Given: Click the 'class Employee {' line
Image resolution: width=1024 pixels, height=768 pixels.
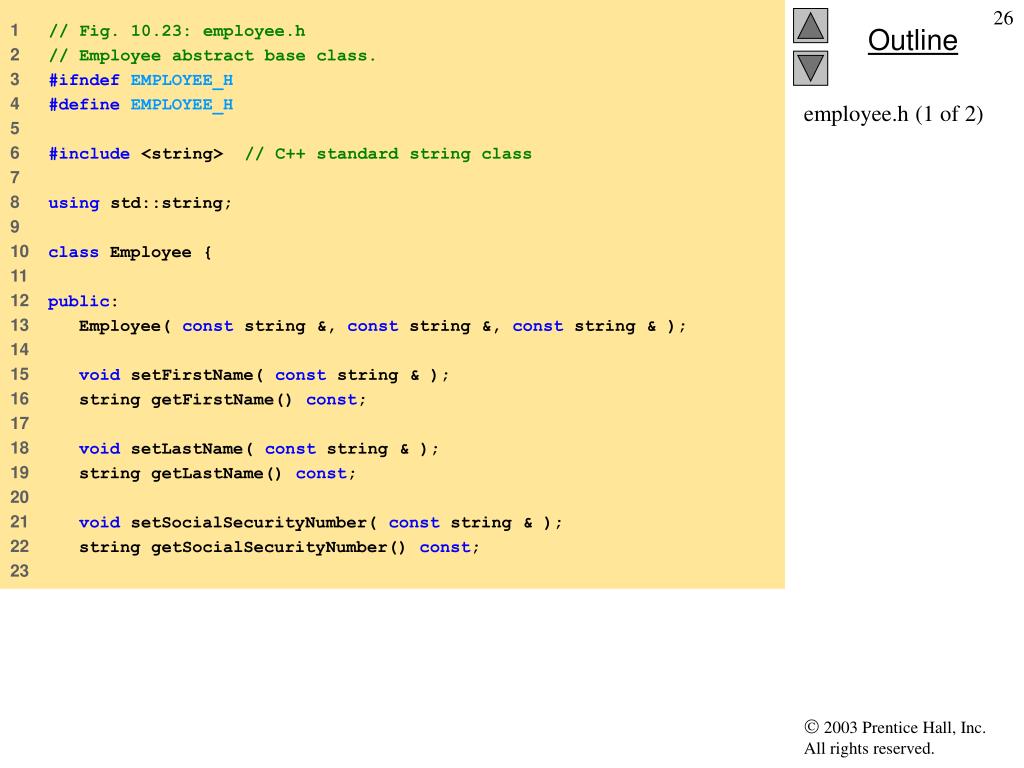Looking at the screenshot, I should point(129,252).
